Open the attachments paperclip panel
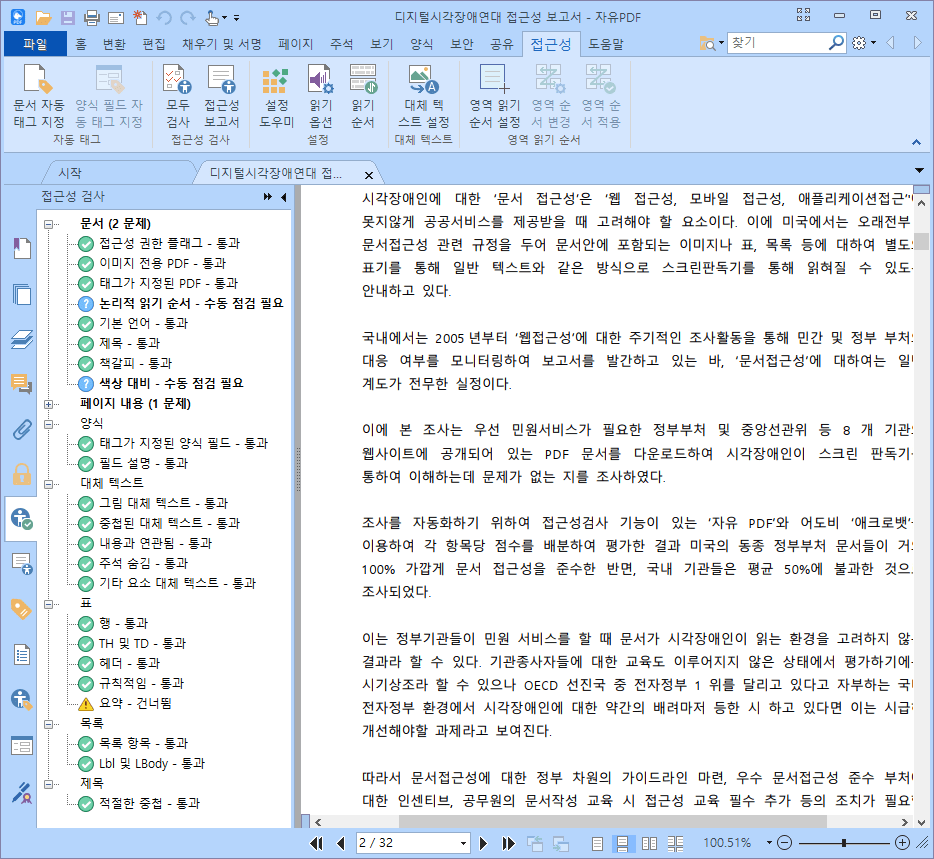Viewport: 934px width, 859px height. pos(21,430)
